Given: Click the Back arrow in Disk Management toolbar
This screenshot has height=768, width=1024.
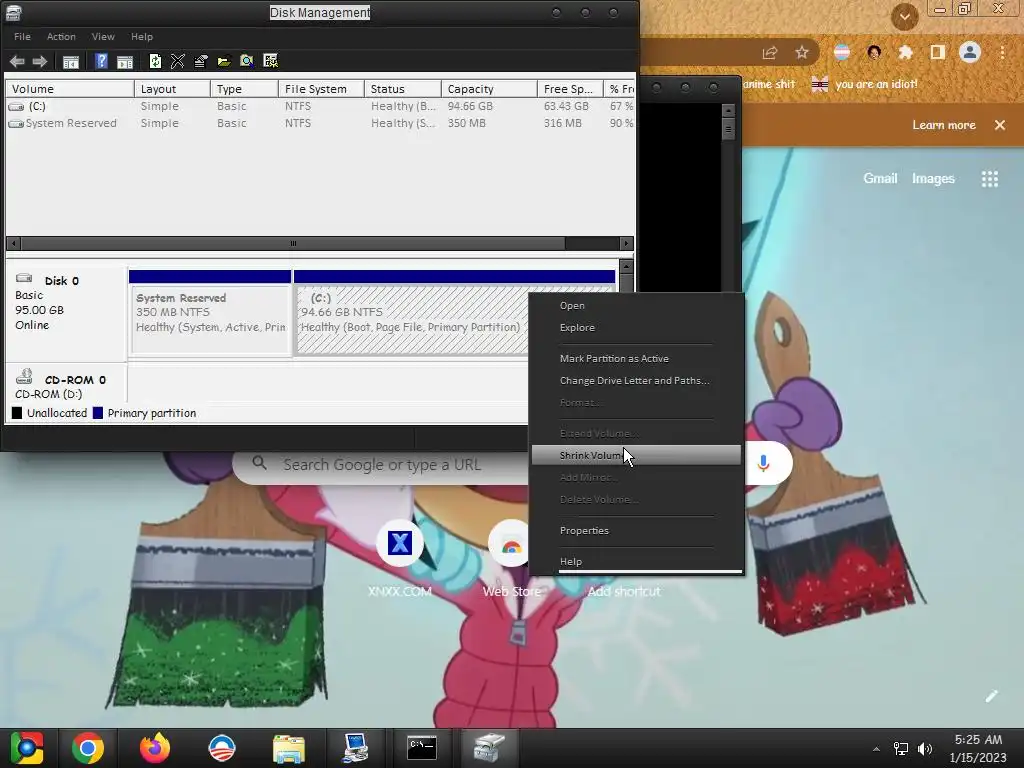Looking at the screenshot, I should (17, 61).
